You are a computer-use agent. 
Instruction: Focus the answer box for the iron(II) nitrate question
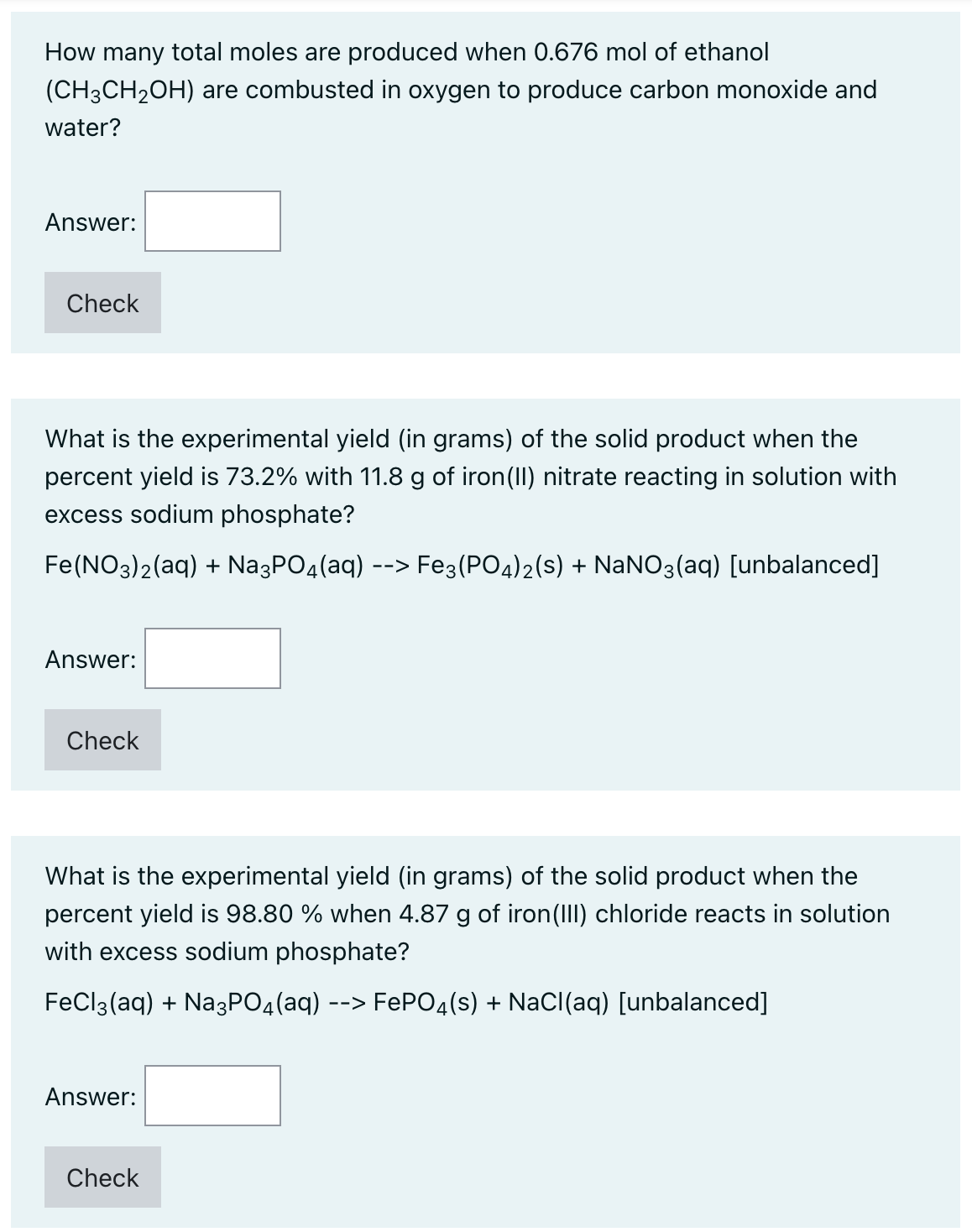pos(212,659)
